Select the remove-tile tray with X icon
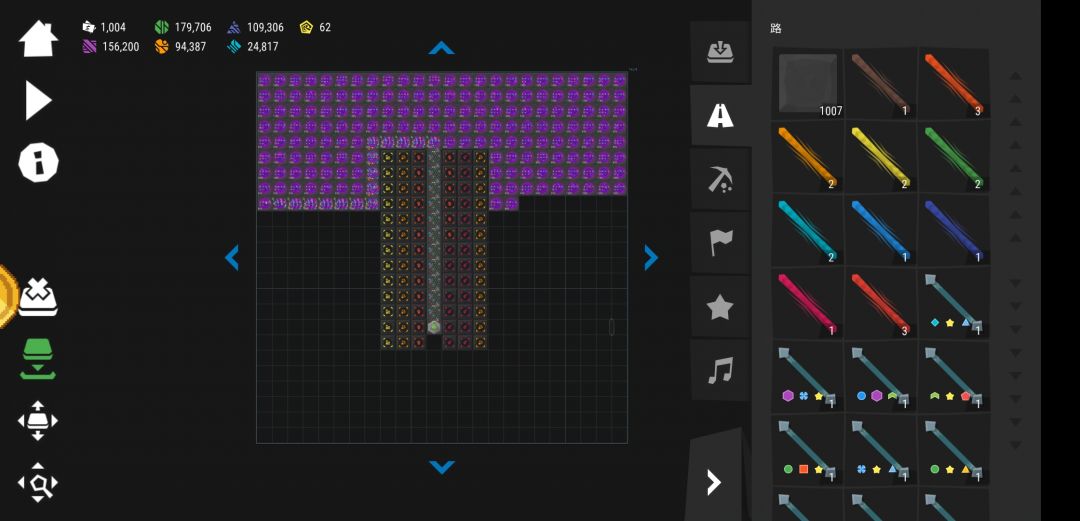Image resolution: width=1080 pixels, height=521 pixels. pos(39,297)
